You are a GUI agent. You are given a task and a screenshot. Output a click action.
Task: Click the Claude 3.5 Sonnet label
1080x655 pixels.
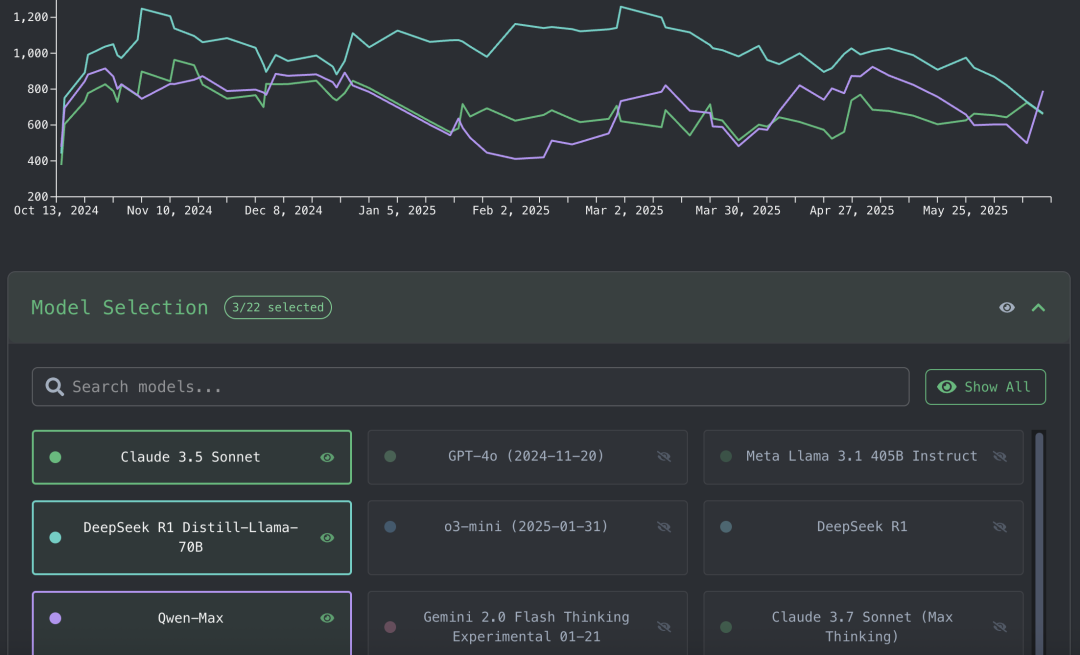coord(191,457)
